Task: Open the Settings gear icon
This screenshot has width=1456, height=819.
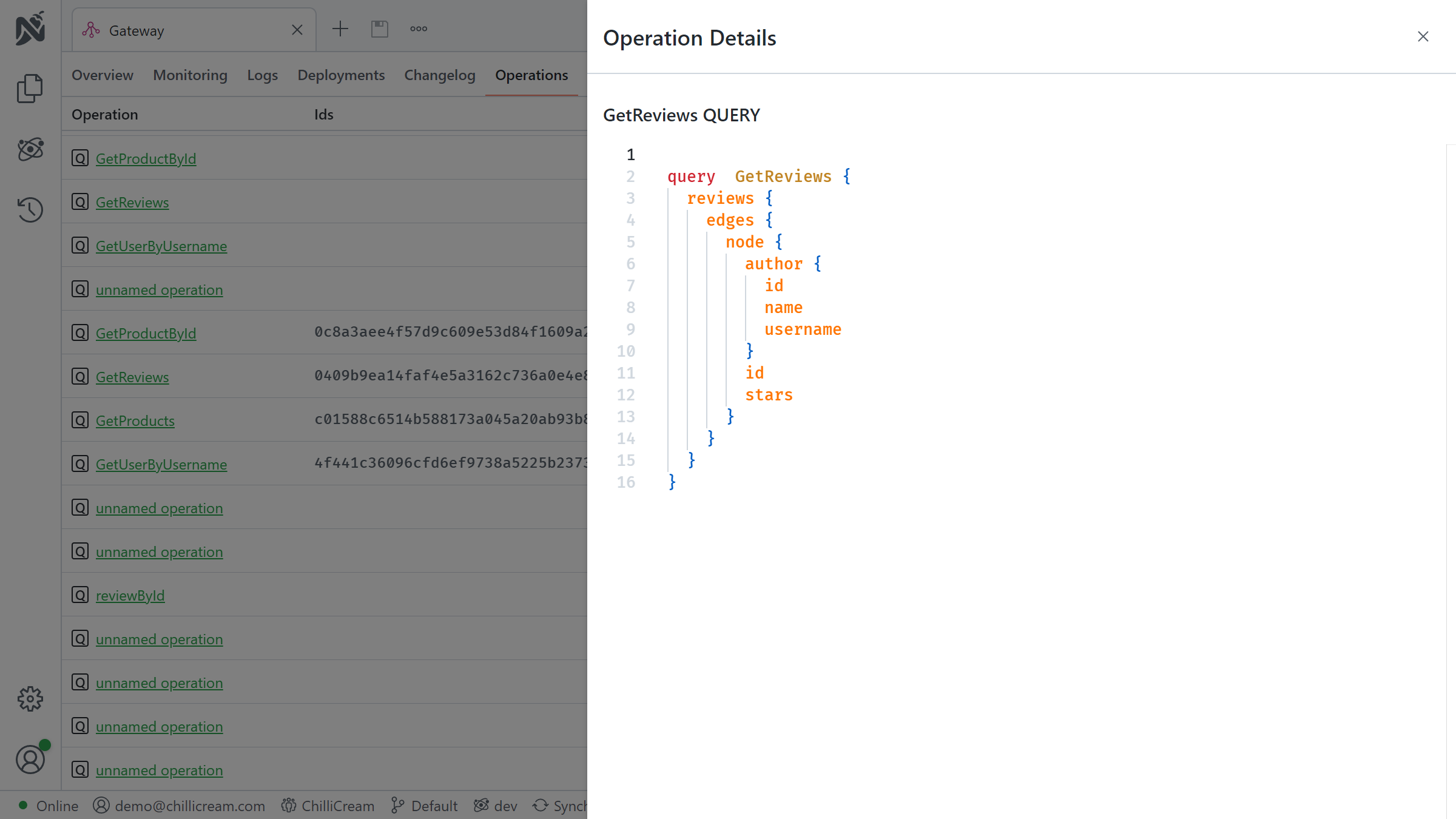Action: [30, 699]
